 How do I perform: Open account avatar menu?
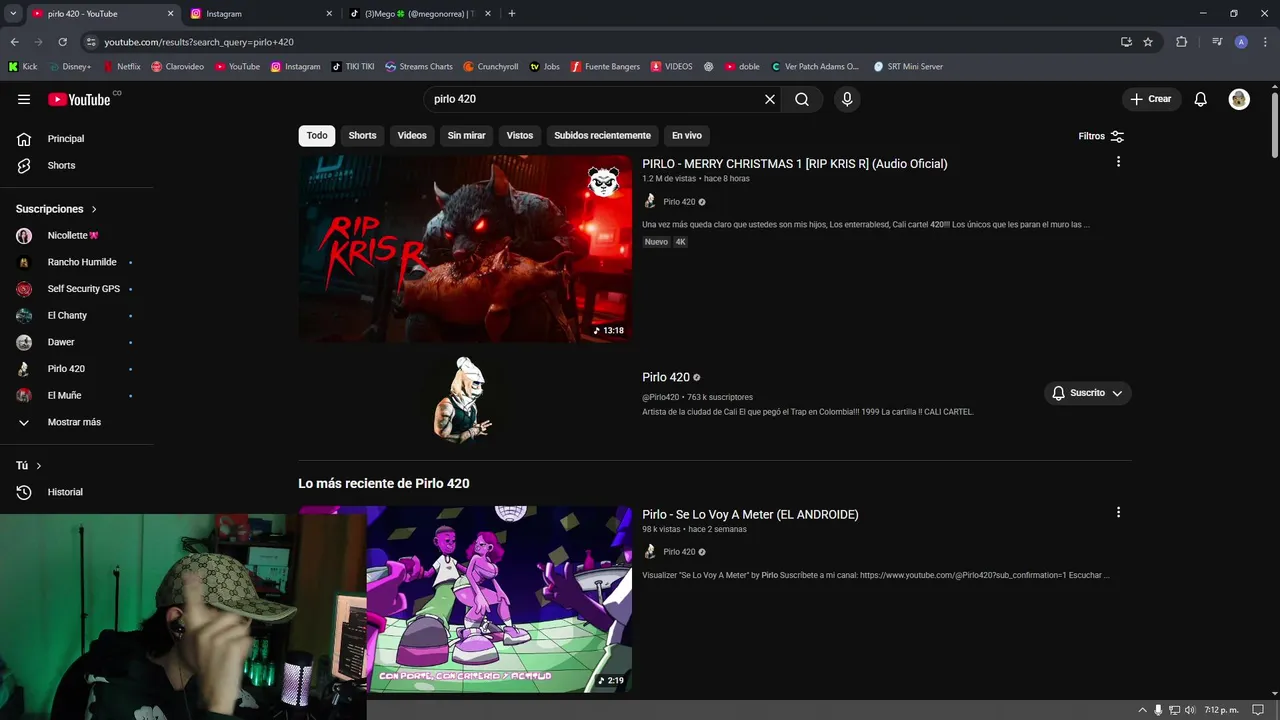1239,99
